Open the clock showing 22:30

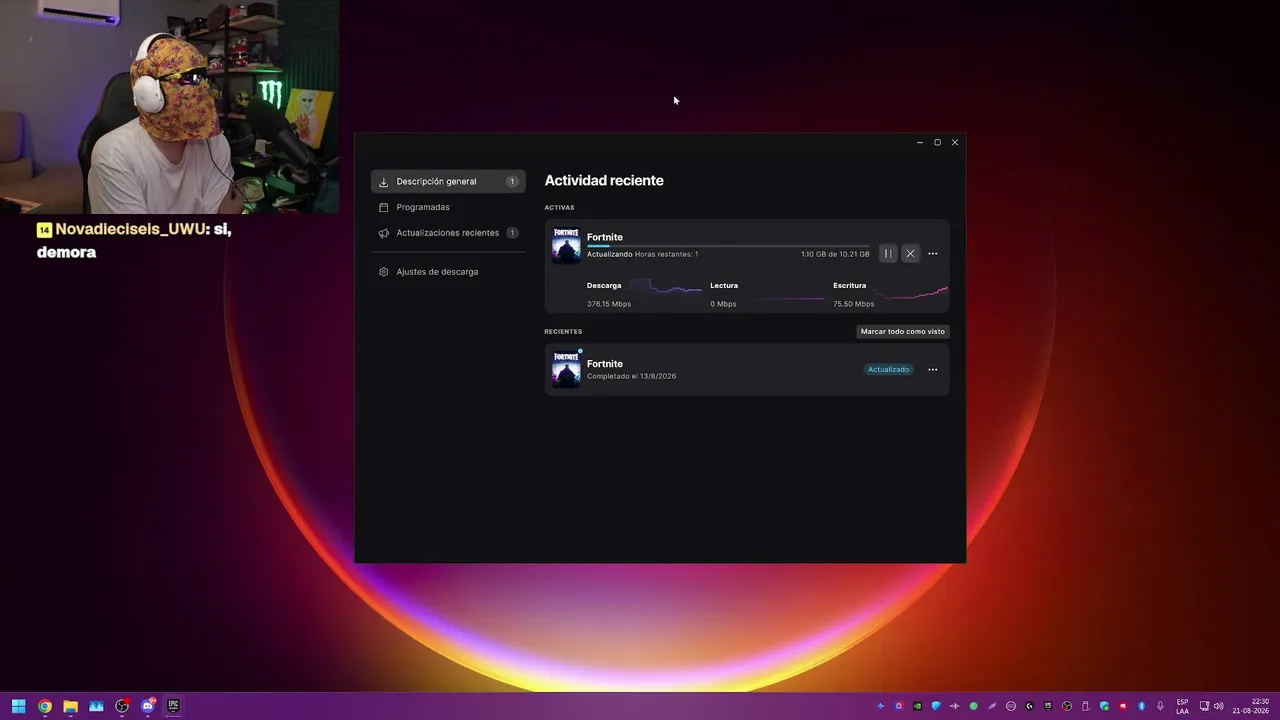1251,706
